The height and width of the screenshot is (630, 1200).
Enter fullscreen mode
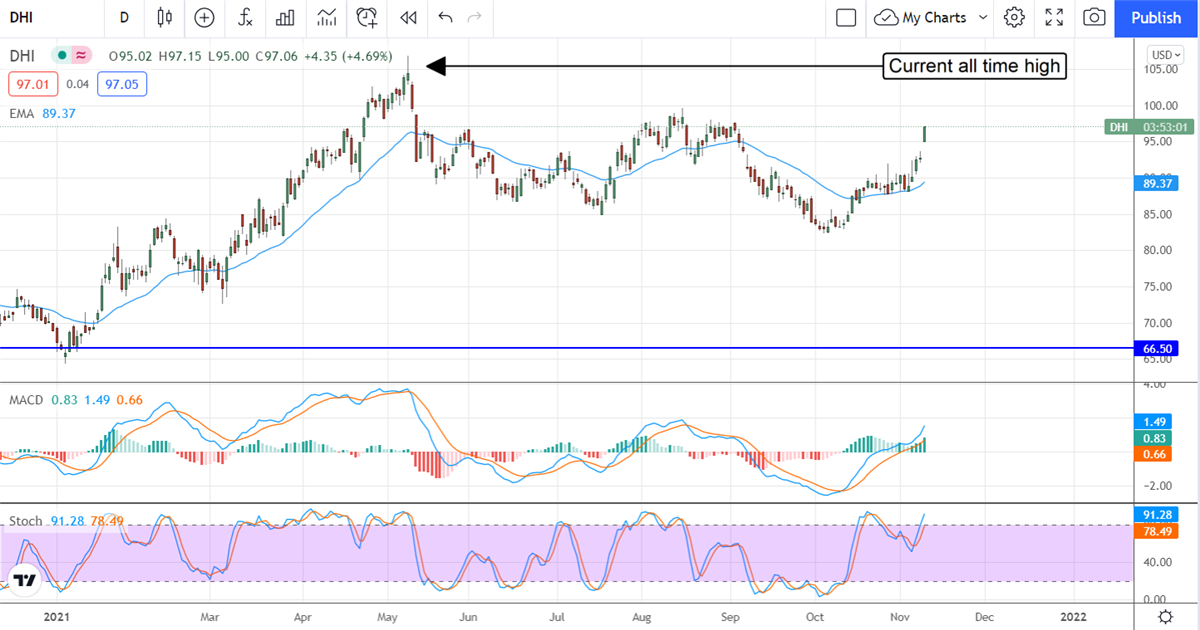coord(1054,17)
